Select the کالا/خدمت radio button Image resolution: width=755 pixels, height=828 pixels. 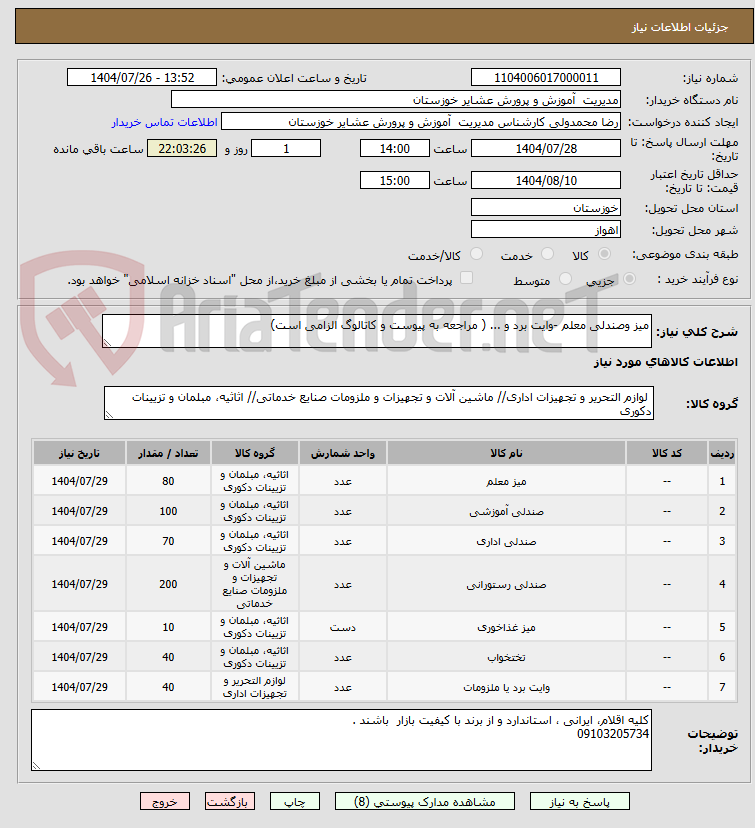pos(476,254)
